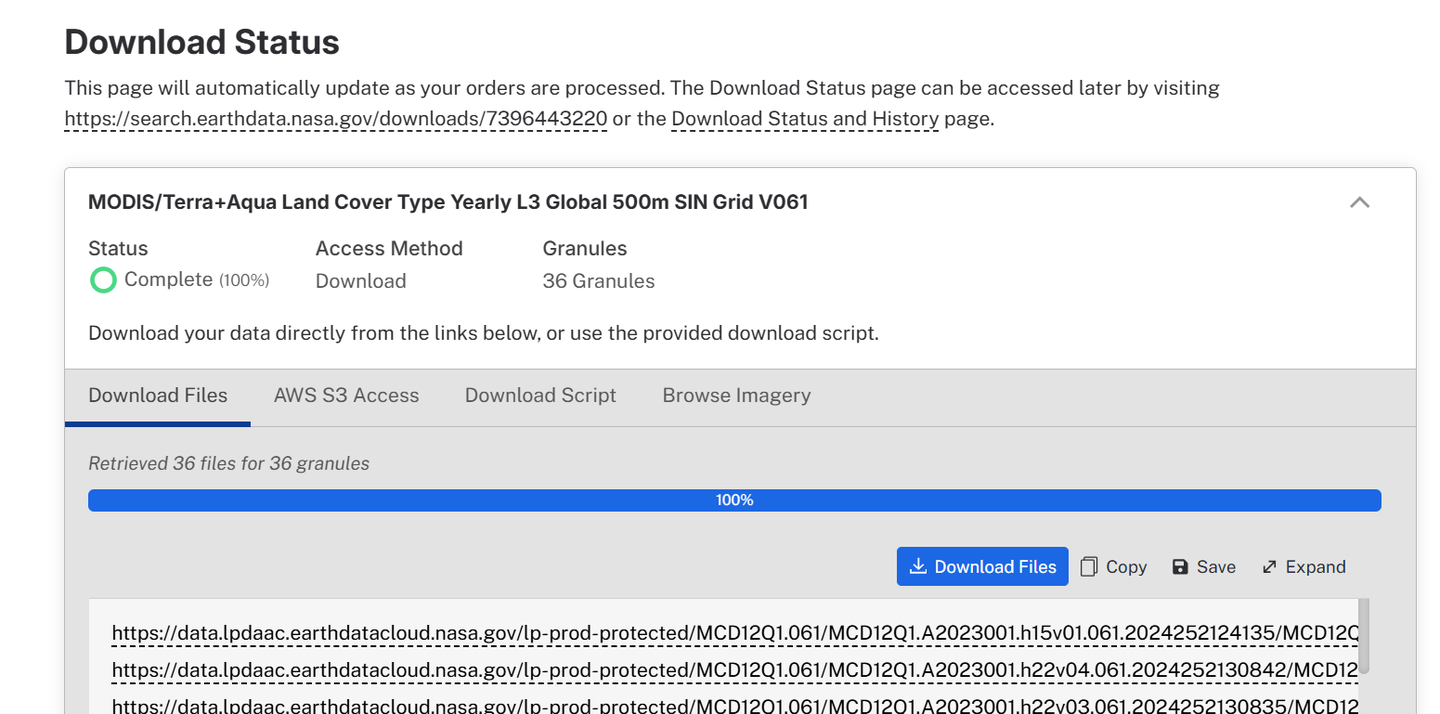Screen dimensions: 1440x714
Task: Click the file list vertical scrollbar
Action: click(1363, 636)
